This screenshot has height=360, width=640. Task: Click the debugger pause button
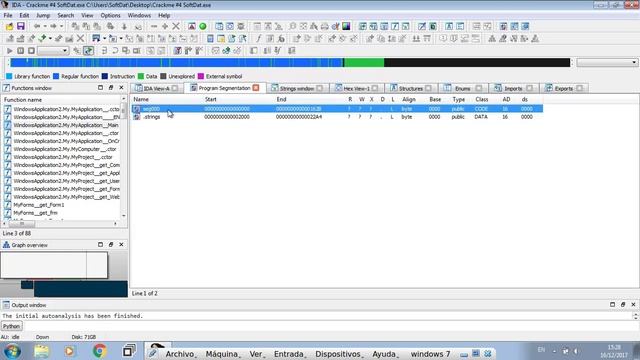(20, 51)
